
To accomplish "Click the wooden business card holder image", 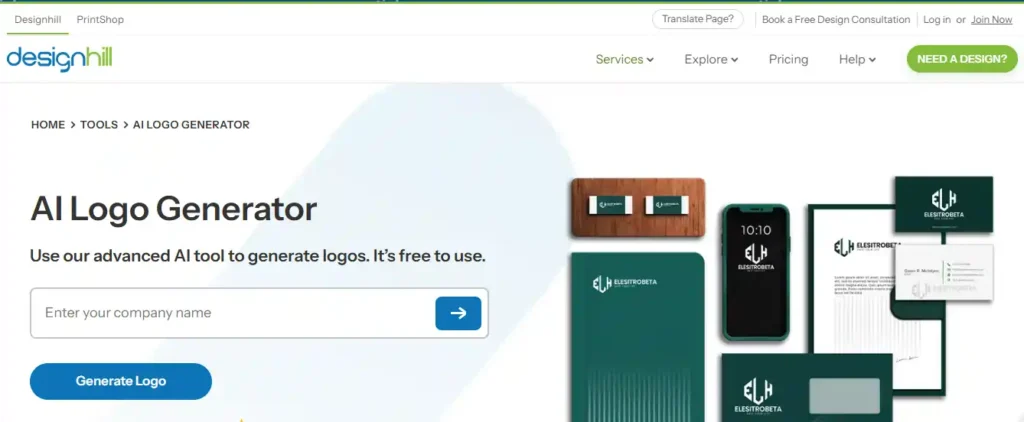I will coord(638,208).
